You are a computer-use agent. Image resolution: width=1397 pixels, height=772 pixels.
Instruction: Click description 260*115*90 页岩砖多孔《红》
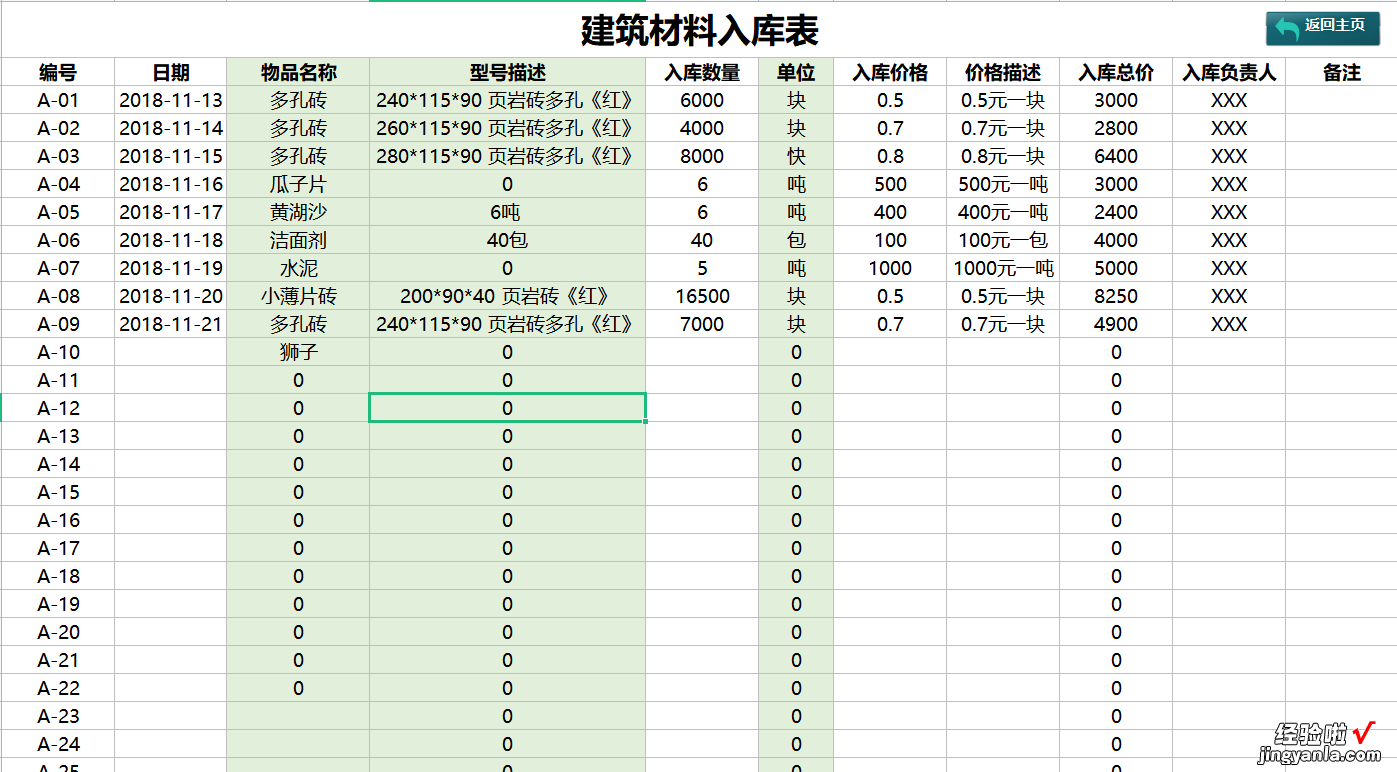(508, 128)
